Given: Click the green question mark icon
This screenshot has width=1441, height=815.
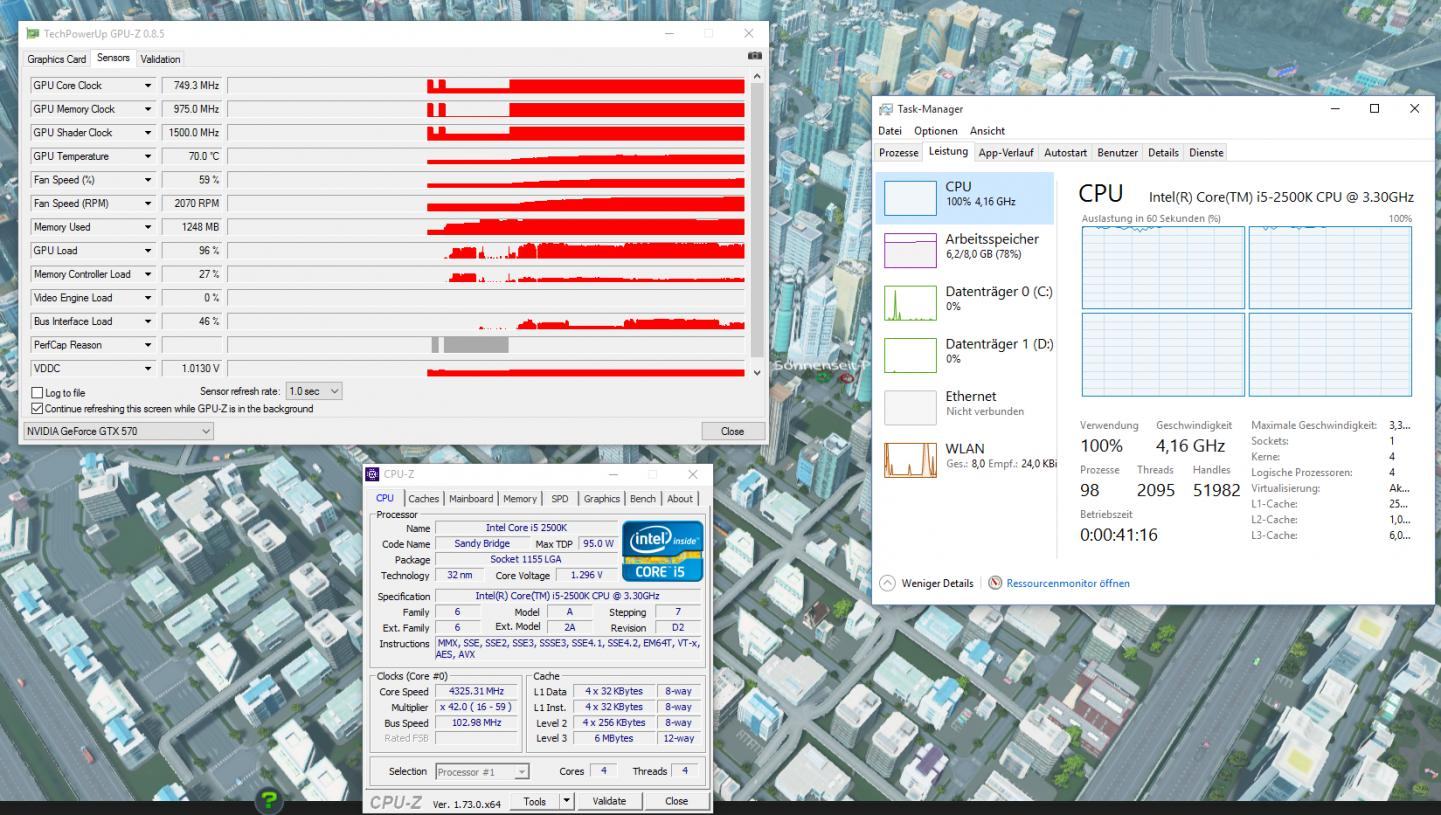Looking at the screenshot, I should 269,801.
